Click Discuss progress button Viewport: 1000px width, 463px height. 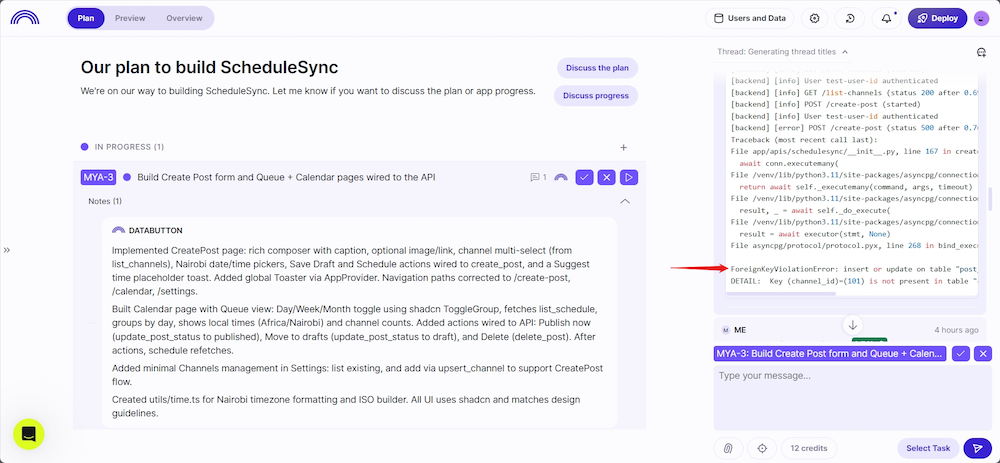pos(596,96)
